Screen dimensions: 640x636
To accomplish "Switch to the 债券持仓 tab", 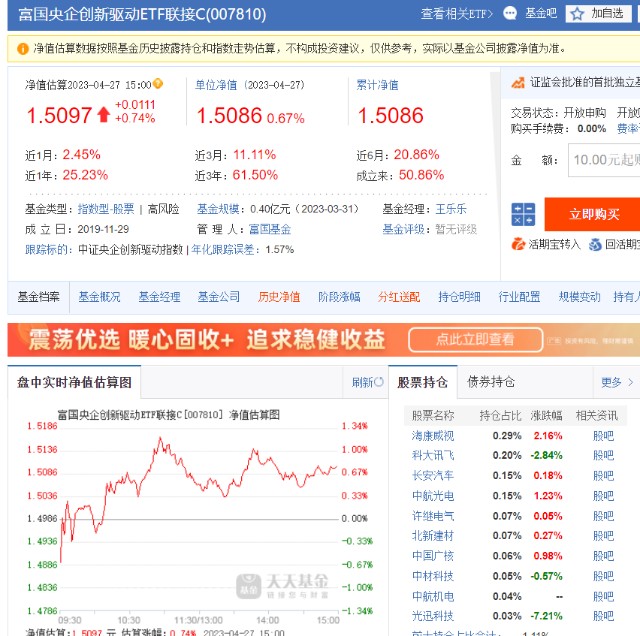I will [491, 382].
